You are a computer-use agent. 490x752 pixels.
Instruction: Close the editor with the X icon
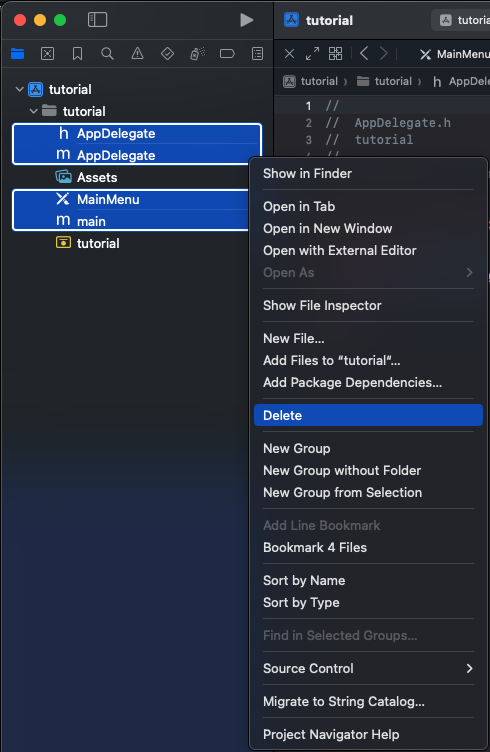point(289,54)
